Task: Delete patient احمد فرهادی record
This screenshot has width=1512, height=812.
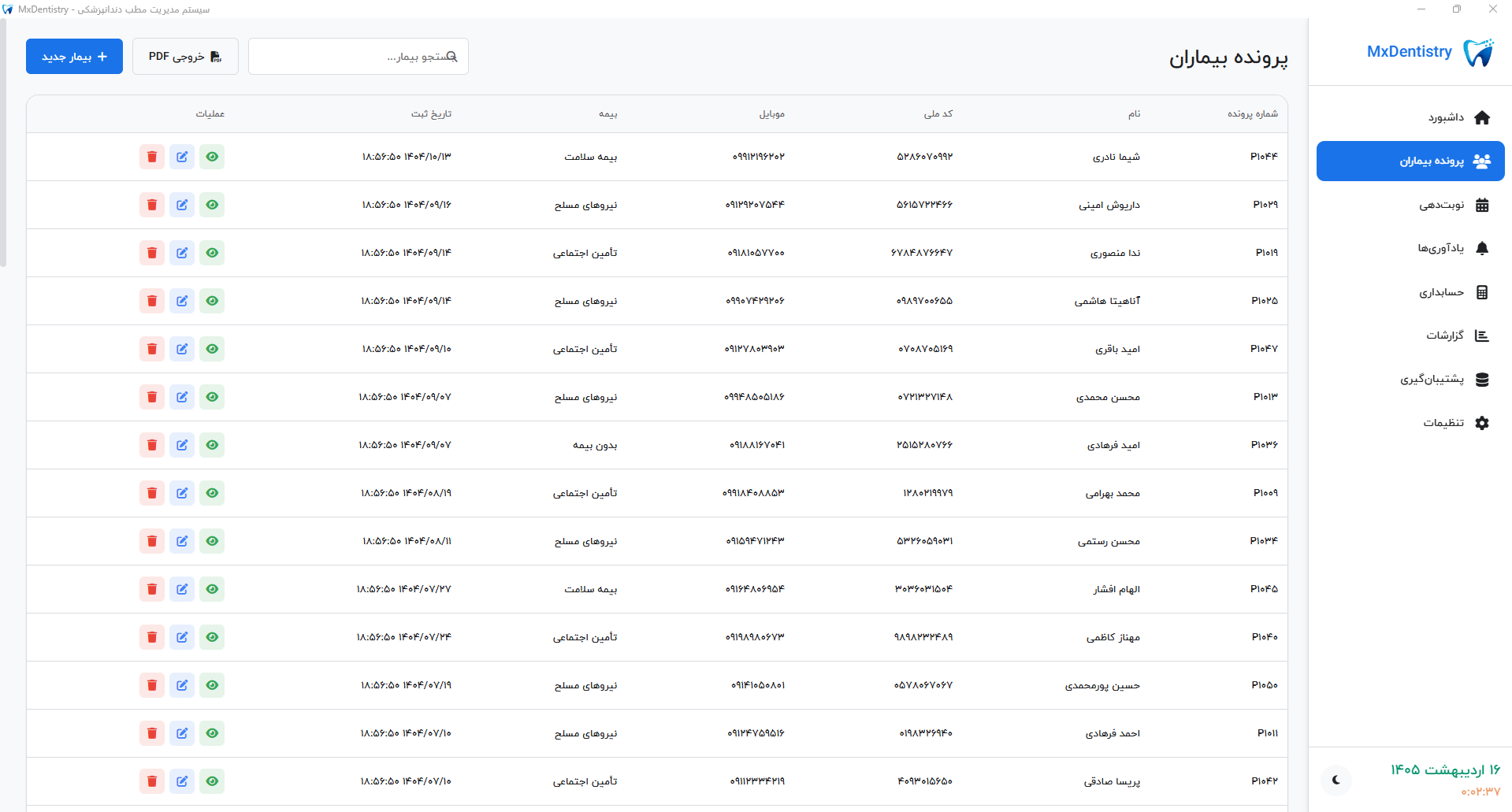Action: [152, 733]
